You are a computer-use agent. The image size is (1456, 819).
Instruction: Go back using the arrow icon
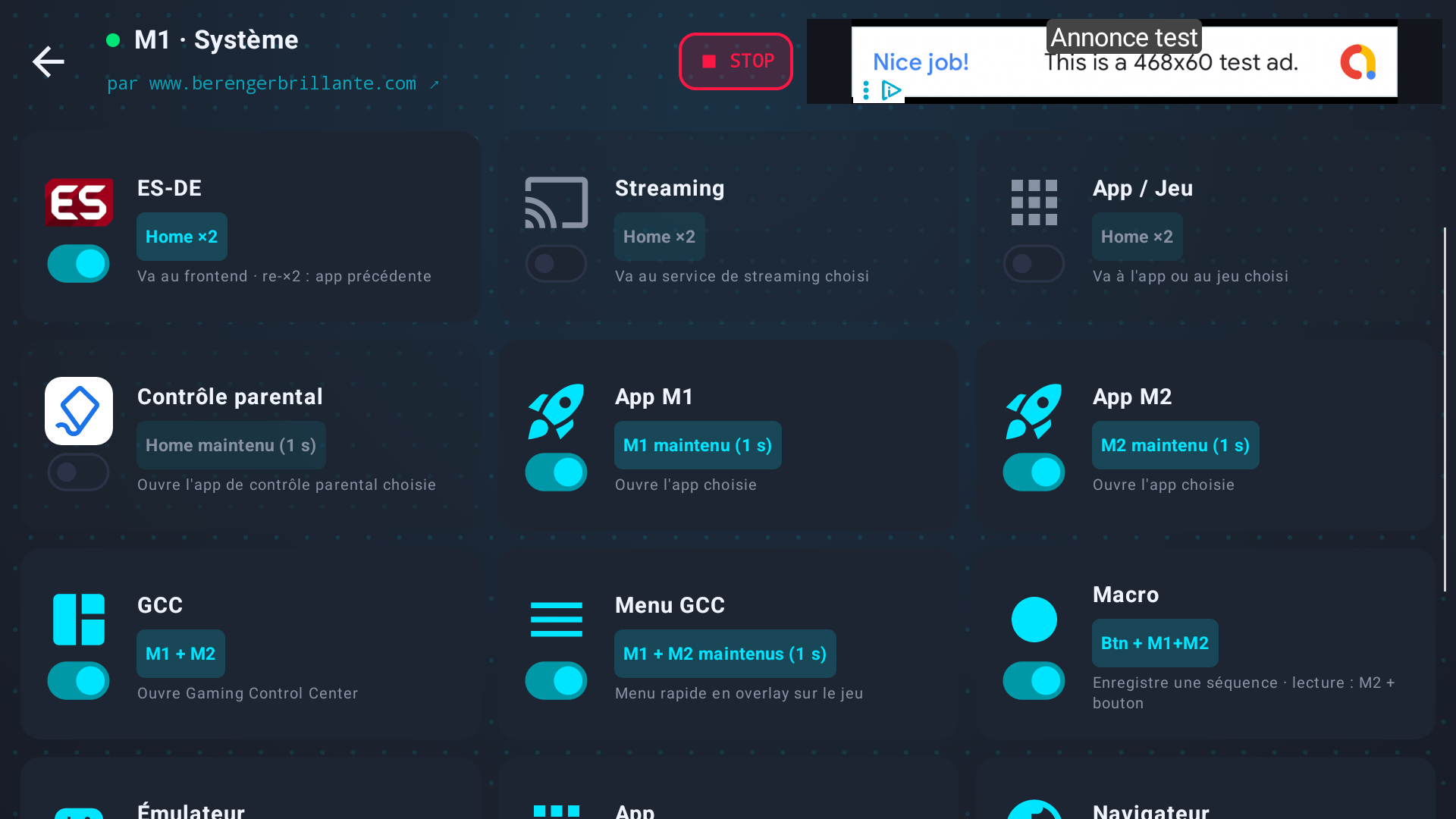pos(48,61)
